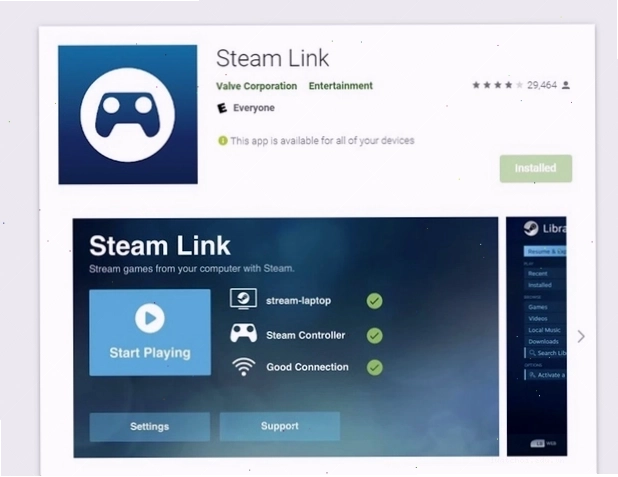Click the Support button in screenshot
The image size is (618, 477).
(x=280, y=426)
